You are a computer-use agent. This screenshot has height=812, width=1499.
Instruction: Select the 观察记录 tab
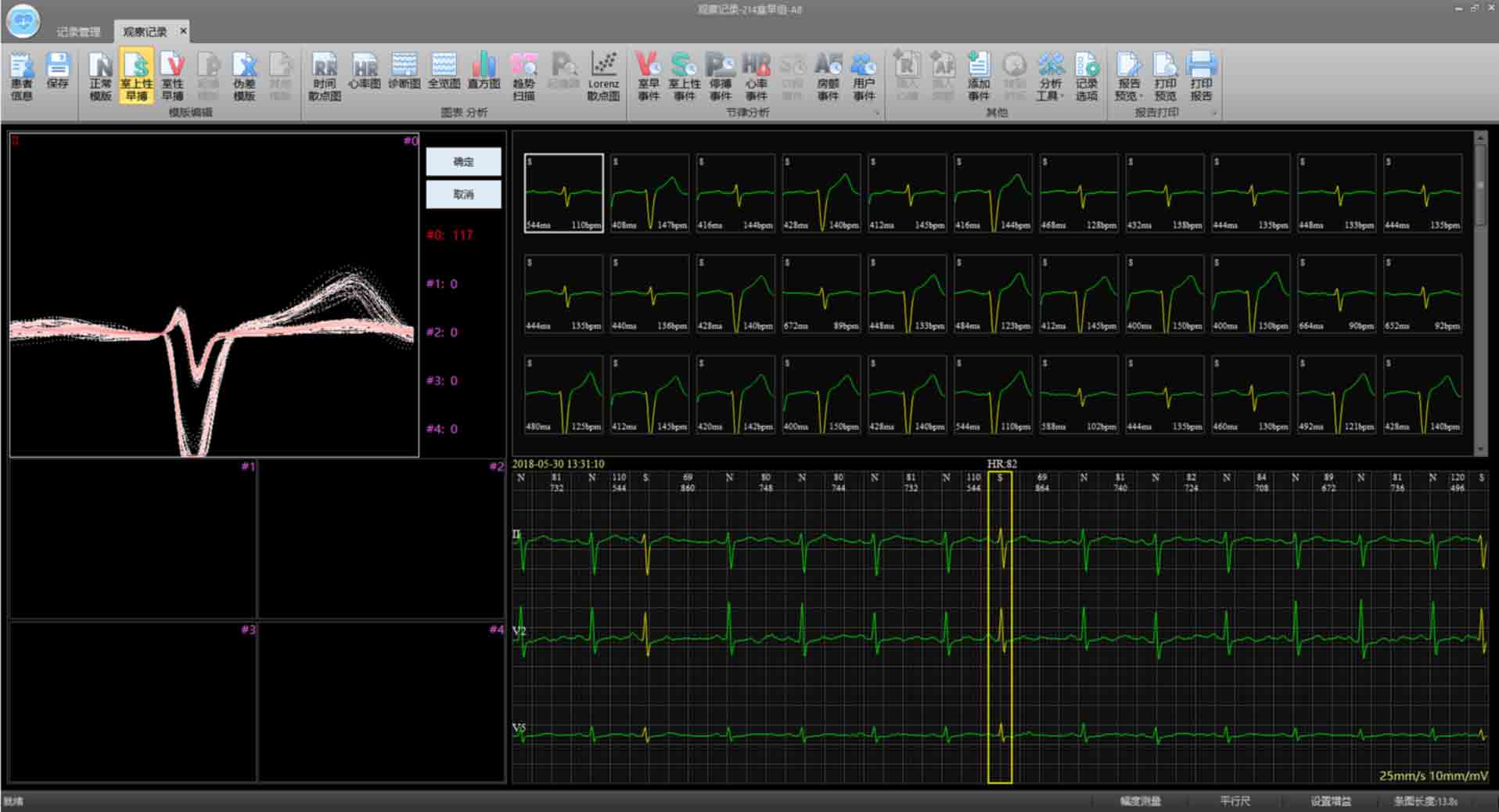tap(145, 32)
